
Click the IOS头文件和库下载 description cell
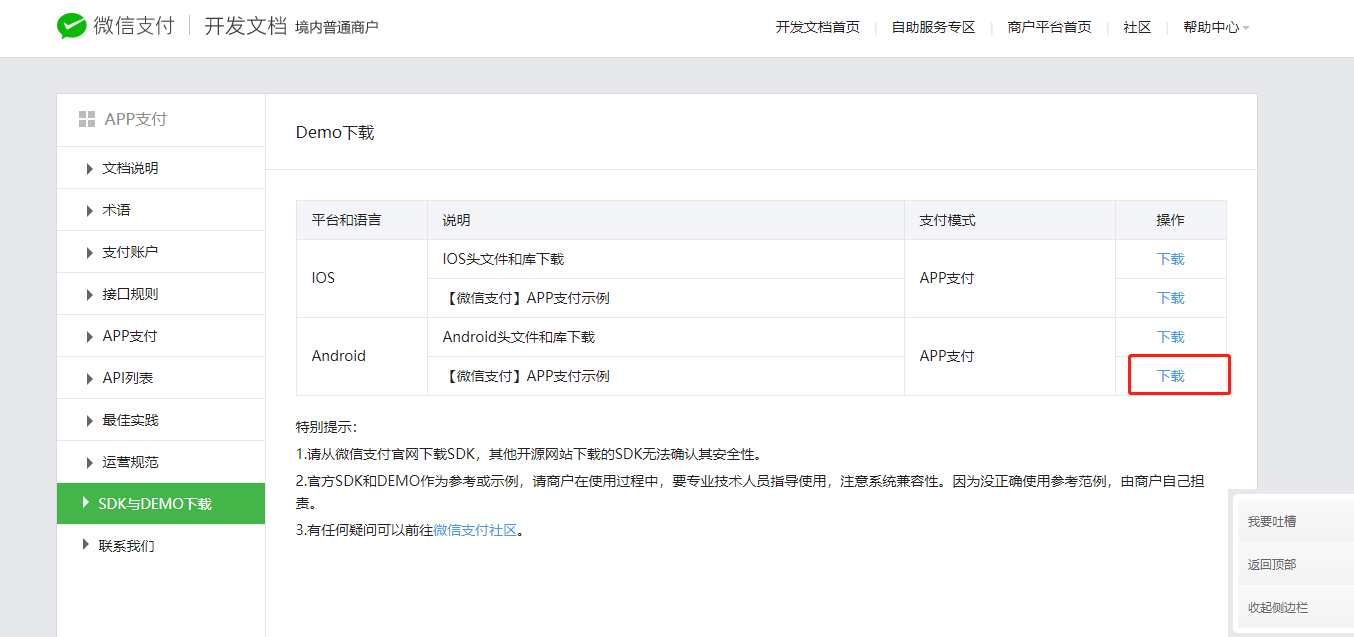pos(666,259)
